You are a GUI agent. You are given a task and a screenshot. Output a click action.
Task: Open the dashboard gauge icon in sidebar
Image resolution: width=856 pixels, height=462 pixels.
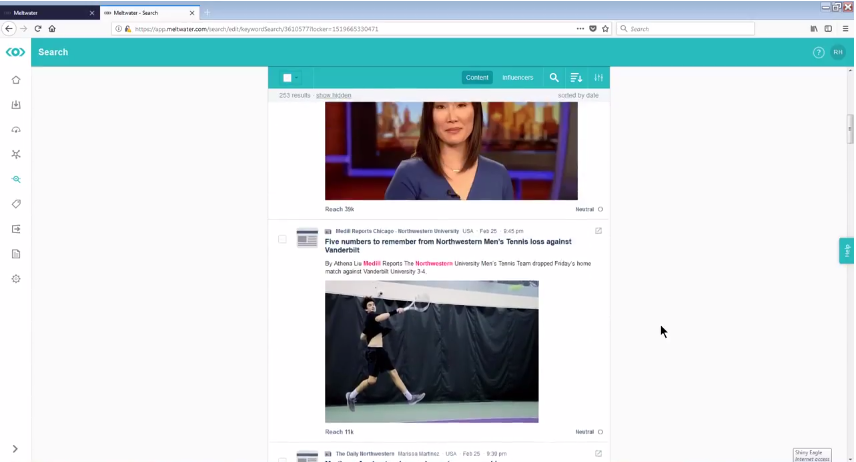pyautogui.click(x=16, y=130)
